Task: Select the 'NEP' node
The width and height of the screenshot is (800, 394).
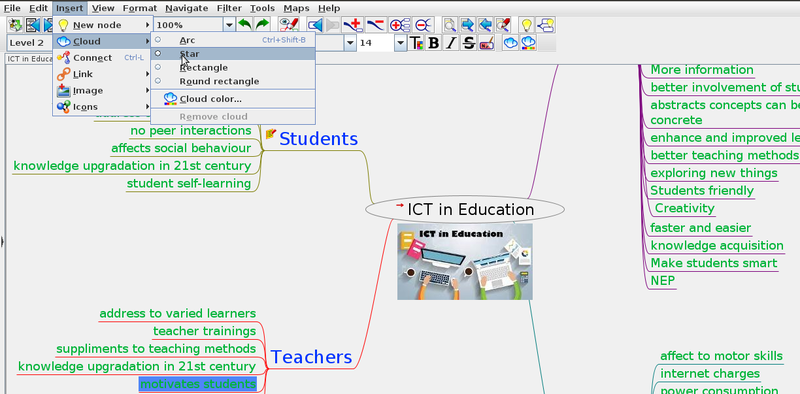Action: [x=662, y=281]
